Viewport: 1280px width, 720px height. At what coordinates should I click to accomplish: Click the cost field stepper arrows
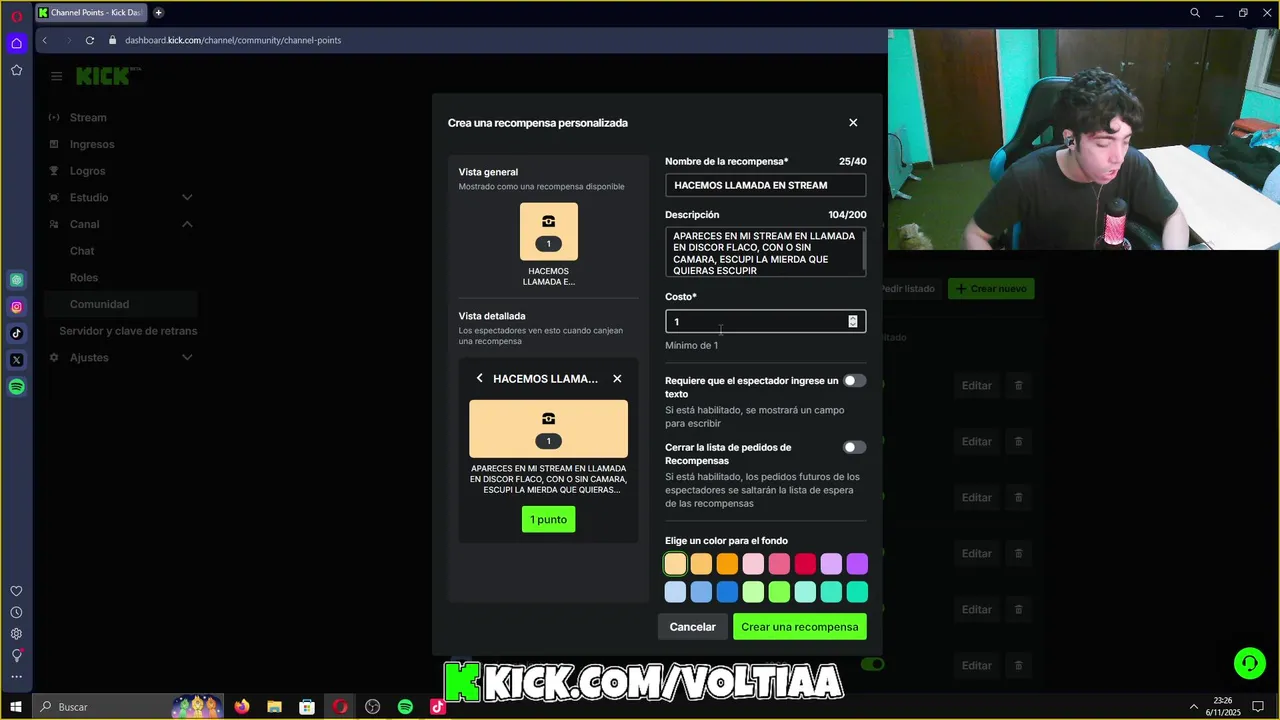click(853, 321)
